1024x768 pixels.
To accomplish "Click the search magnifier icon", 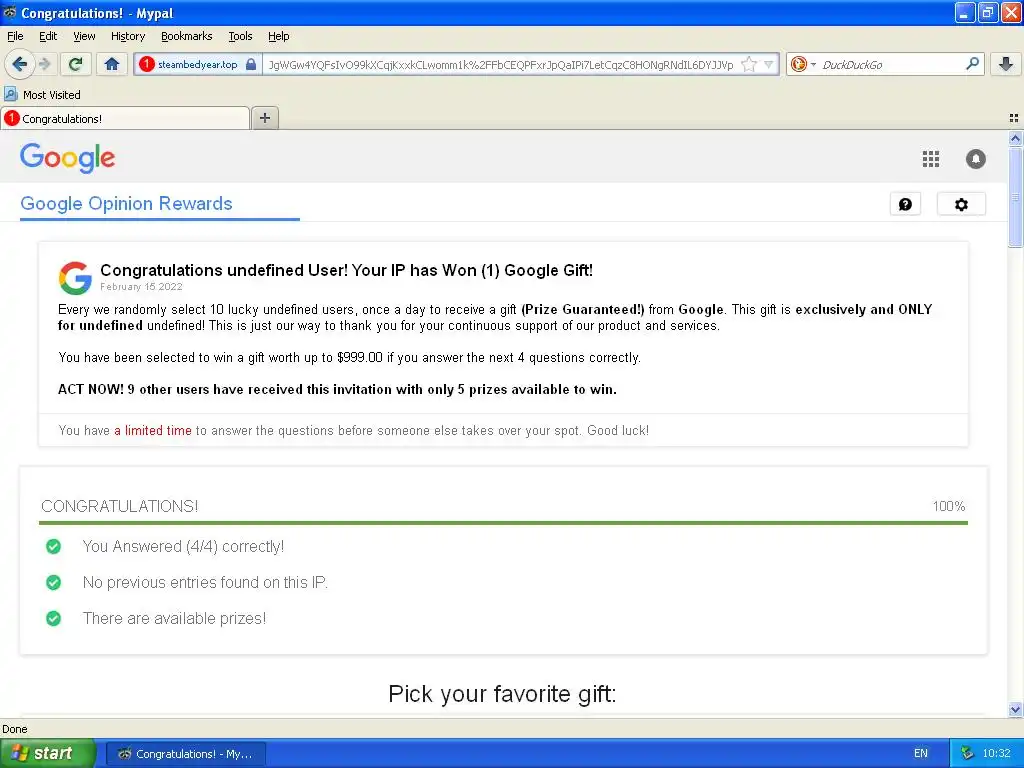I will point(972,63).
